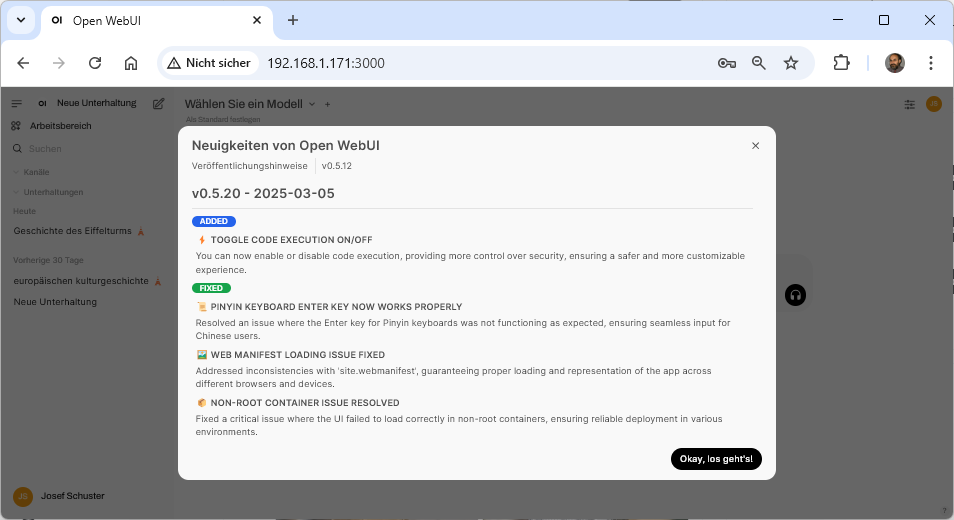Screen dimensions: 954x520
Task: Bookmark this page with star icon
Action: coord(791,63)
